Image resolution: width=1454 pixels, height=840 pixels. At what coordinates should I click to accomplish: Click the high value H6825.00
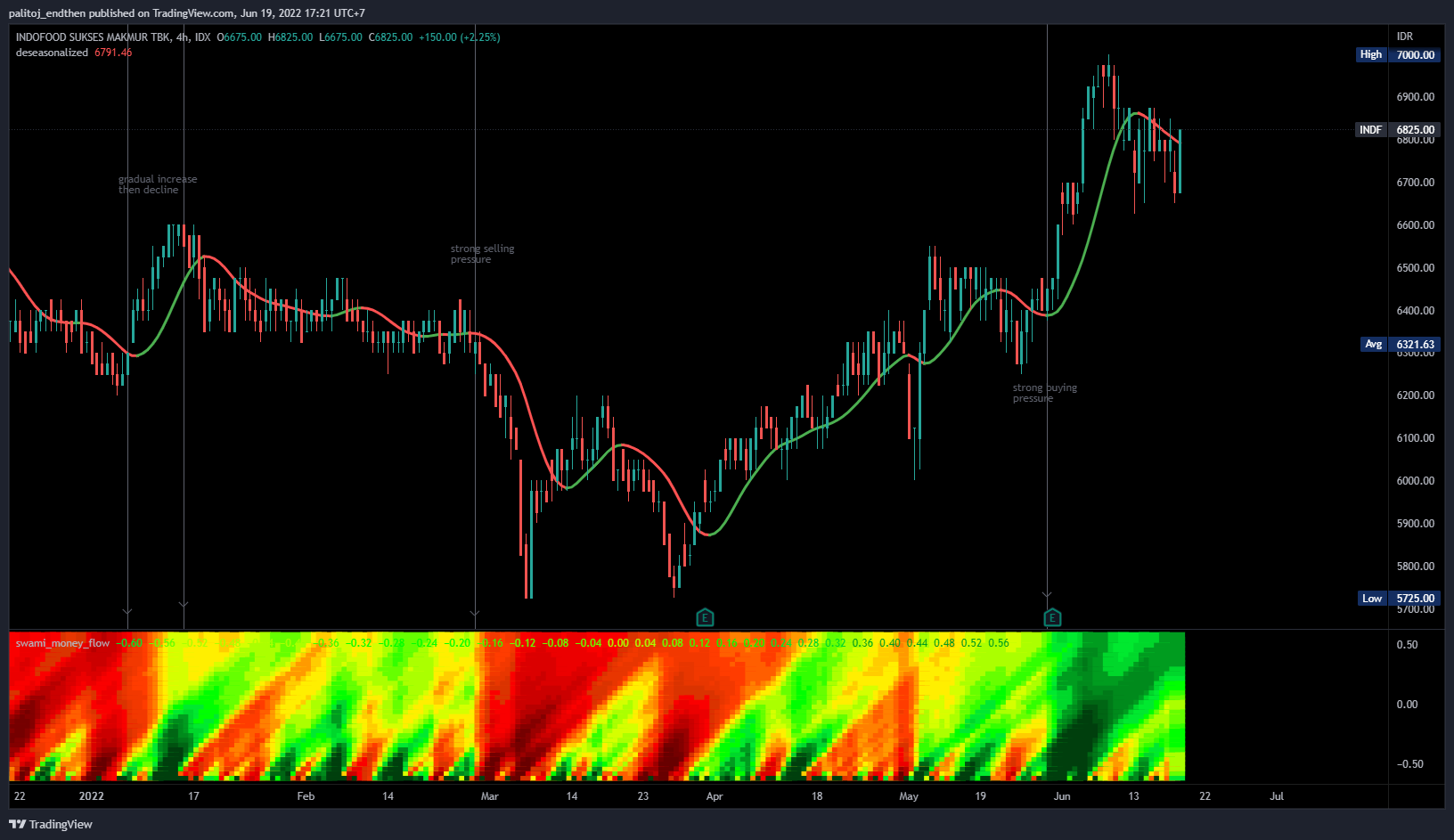coord(290,37)
